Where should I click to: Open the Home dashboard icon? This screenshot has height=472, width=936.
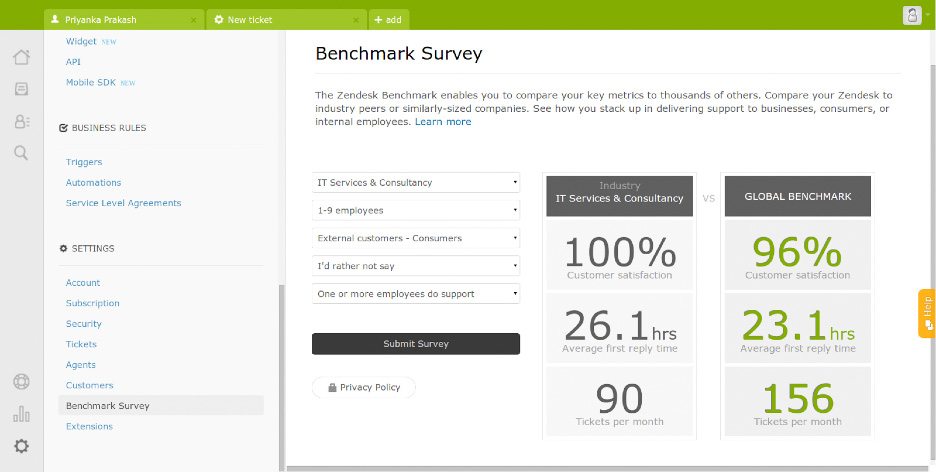pos(21,57)
